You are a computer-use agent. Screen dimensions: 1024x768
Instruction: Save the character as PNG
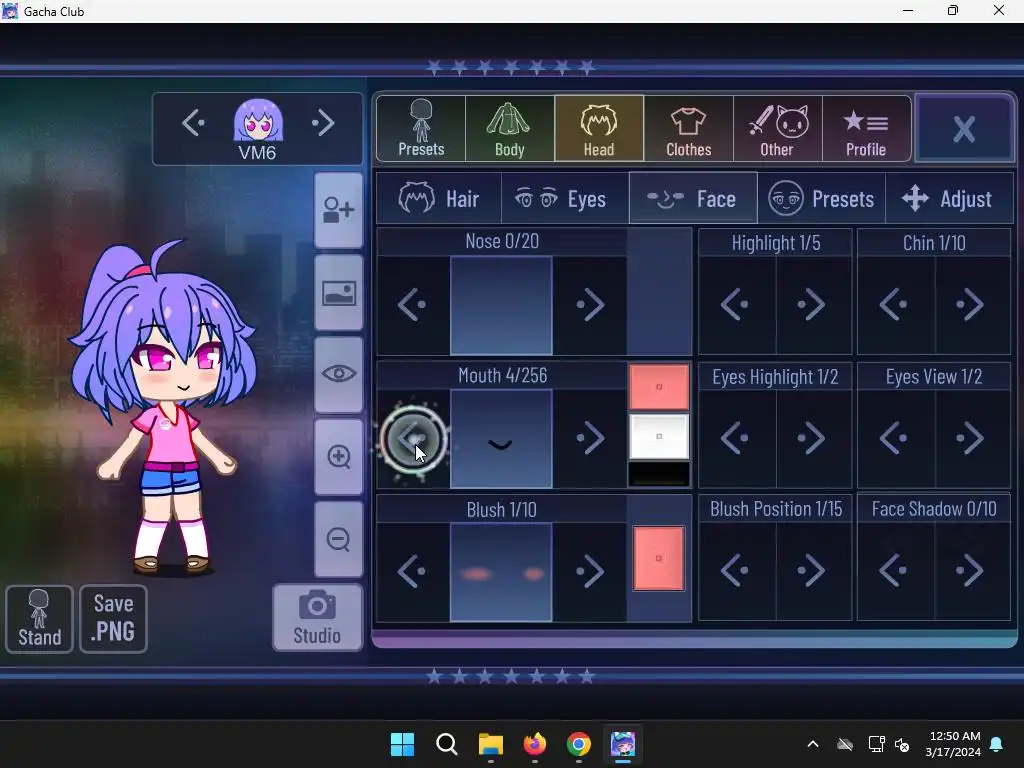point(113,619)
